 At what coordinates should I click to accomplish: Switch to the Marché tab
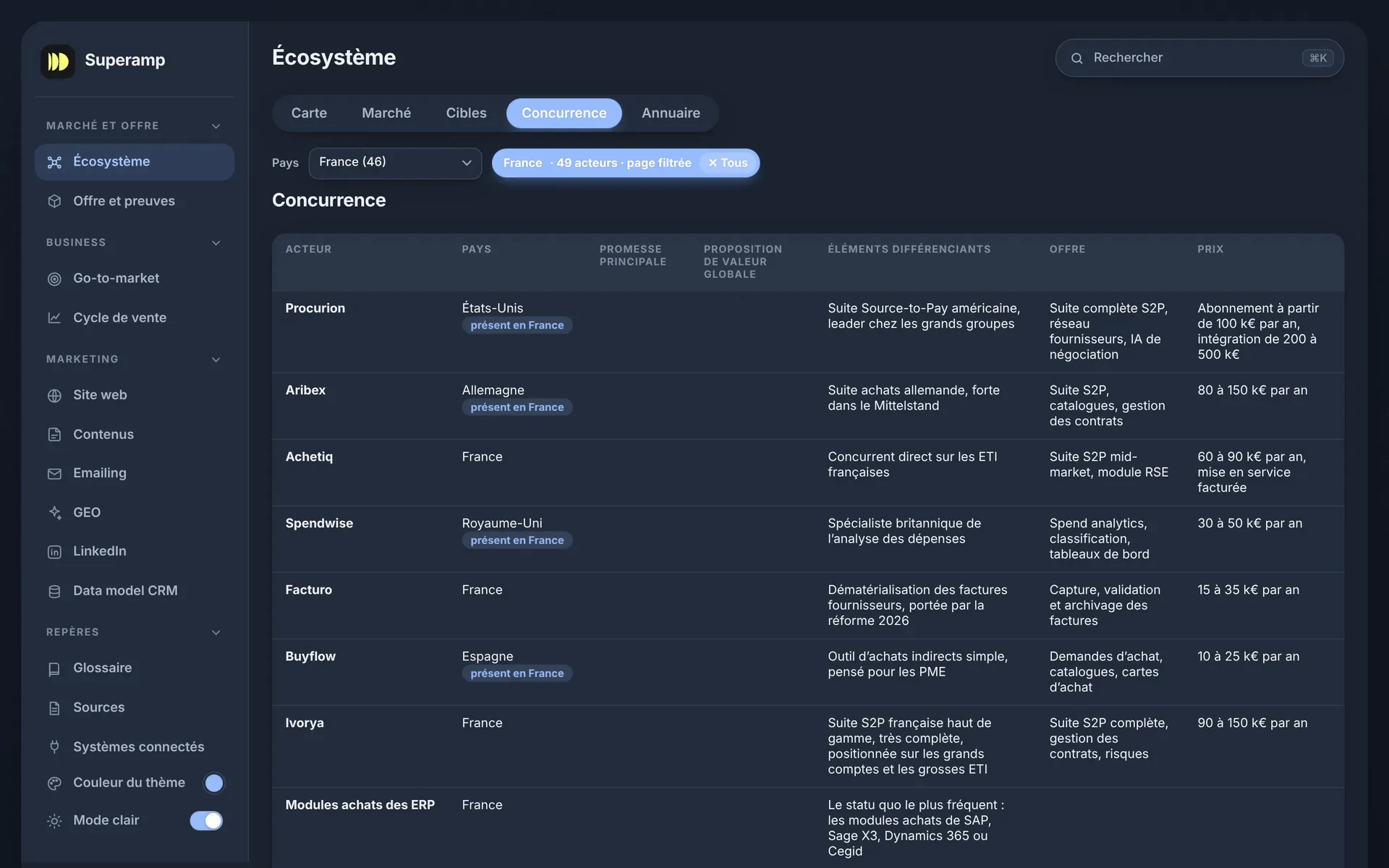[386, 114]
